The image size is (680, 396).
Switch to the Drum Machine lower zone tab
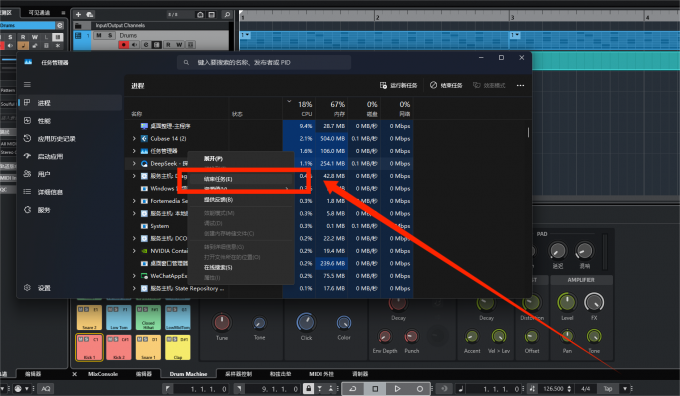[x=188, y=374]
